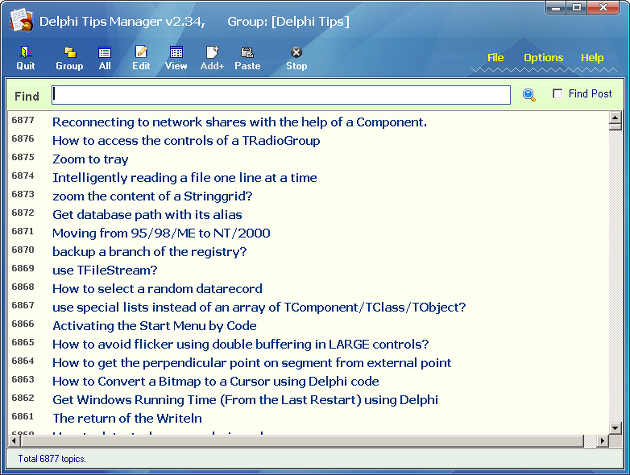630x475 pixels.
Task: Close the Delphi Tips Manager window
Action: click(603, 8)
